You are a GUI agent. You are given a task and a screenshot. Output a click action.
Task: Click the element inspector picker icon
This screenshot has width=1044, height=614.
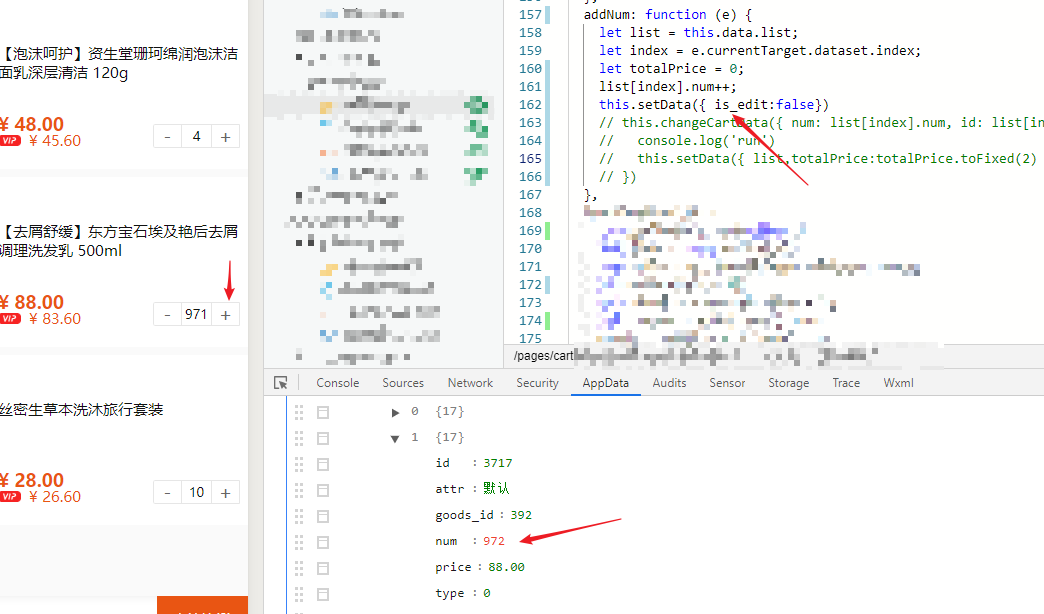point(281,383)
